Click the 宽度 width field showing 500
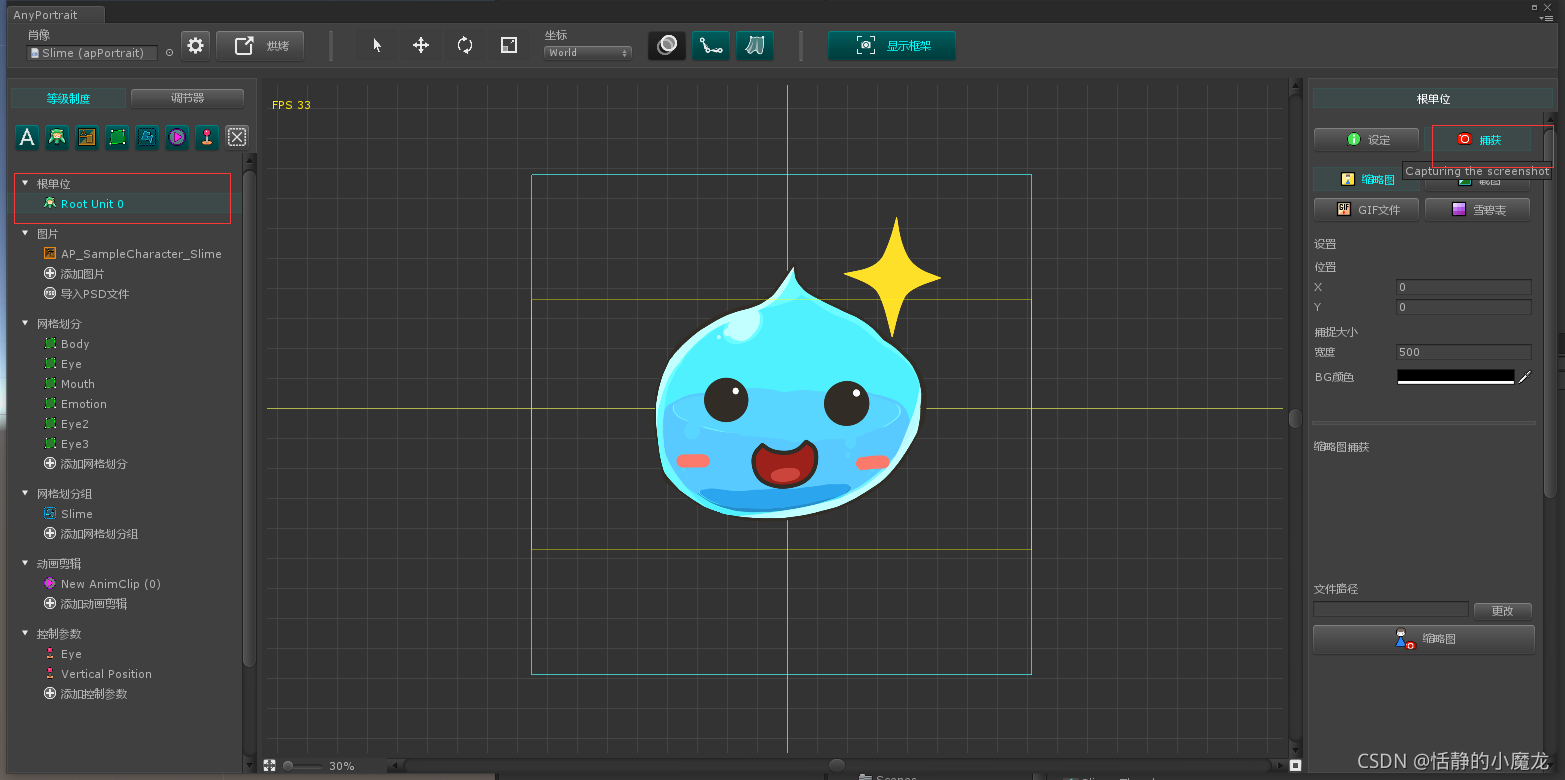 coord(1464,352)
